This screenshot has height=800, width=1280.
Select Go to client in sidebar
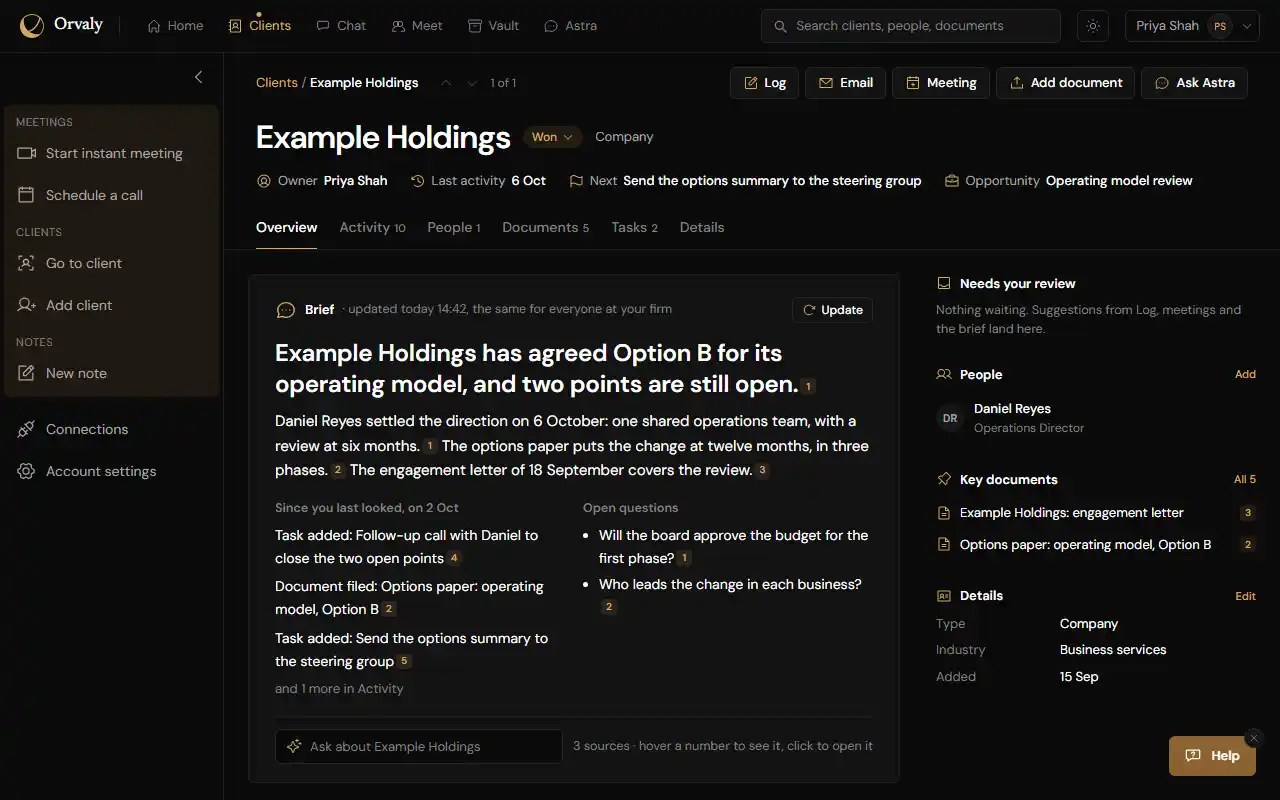(x=111, y=263)
